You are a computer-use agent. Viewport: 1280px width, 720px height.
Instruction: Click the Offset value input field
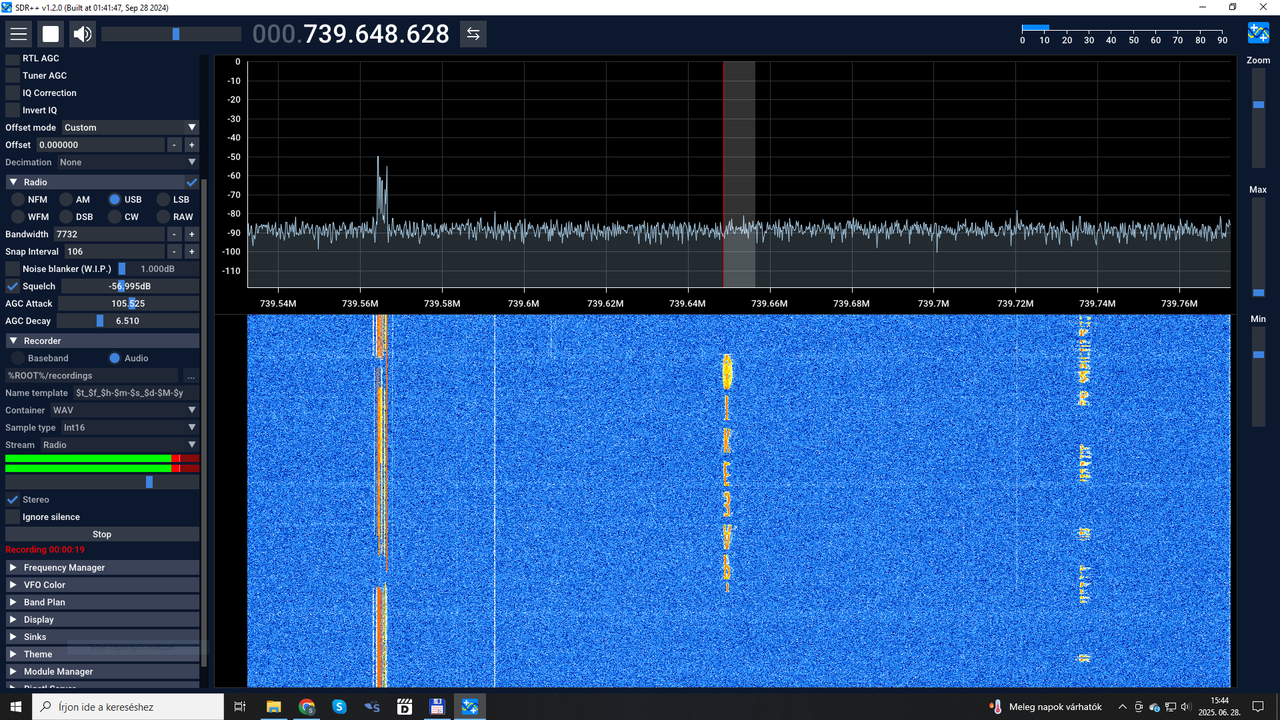coord(100,145)
